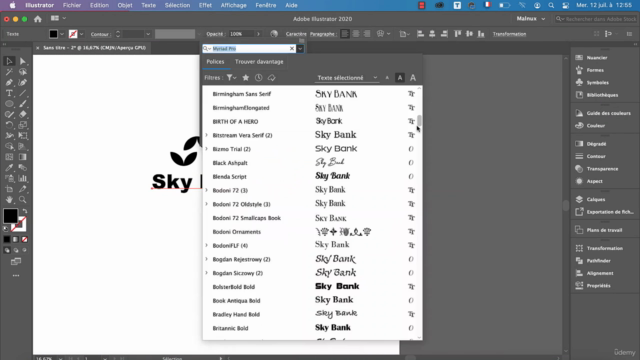Expand the BodoniFLF font family

tap(207, 245)
